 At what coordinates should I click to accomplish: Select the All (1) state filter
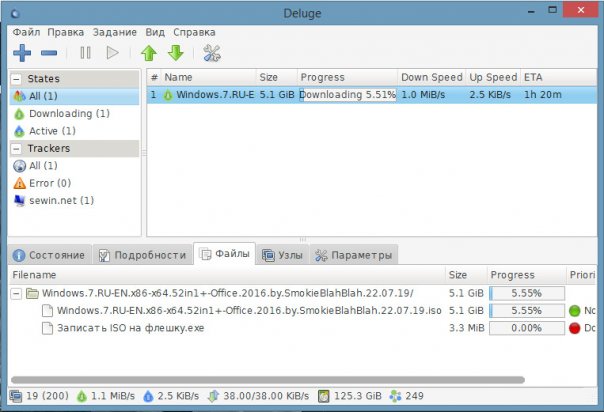74,96
